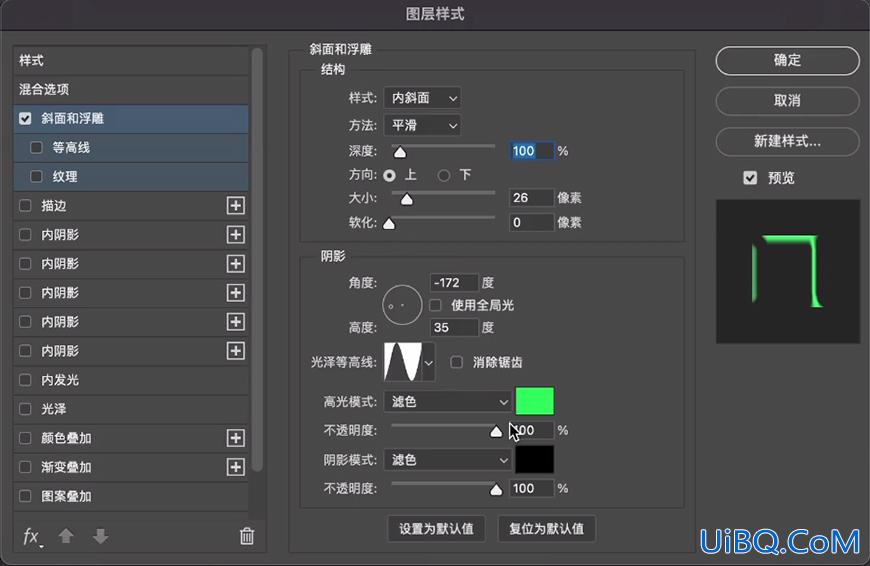Click the green style preview thumbnail
The width and height of the screenshot is (870, 566).
(x=788, y=271)
